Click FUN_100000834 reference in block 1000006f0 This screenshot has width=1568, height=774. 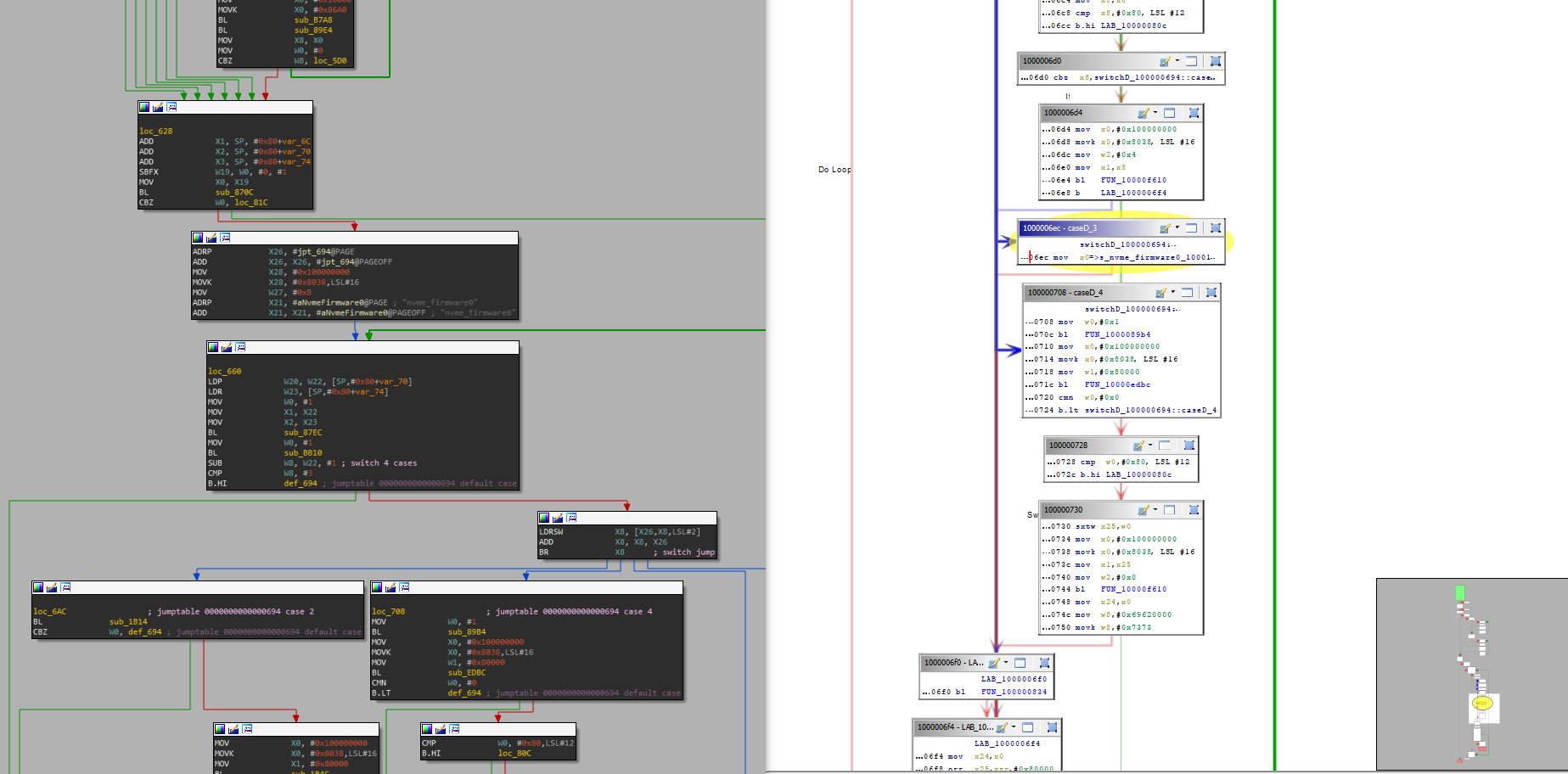pyautogui.click(x=1014, y=692)
